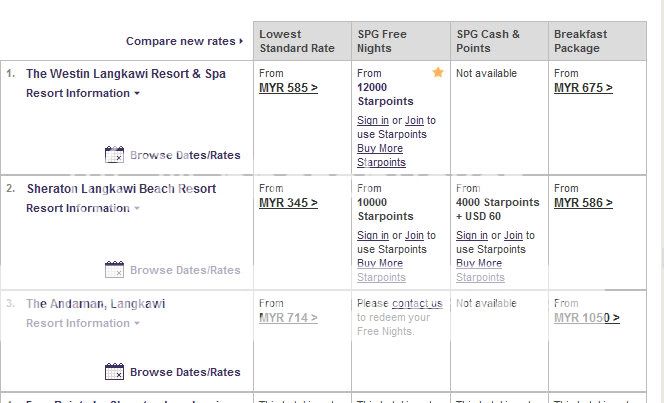Expand Resort Information under The Andaman, Langkawi
This screenshot has height=403, width=664.
(82, 323)
